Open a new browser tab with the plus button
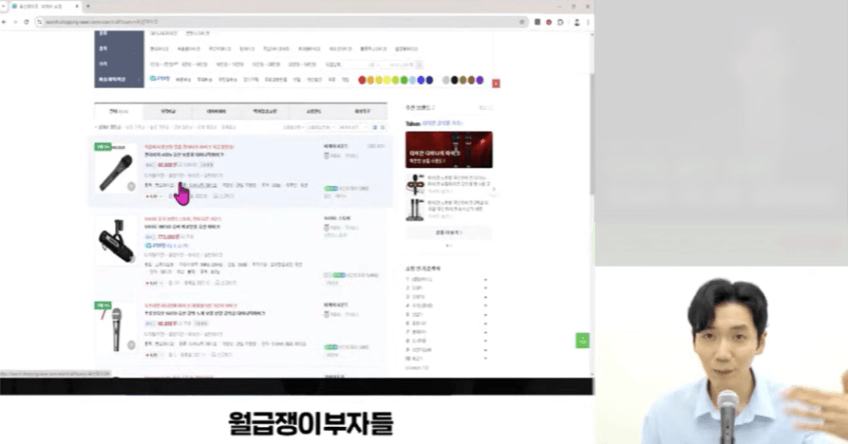This screenshot has width=848, height=444. 88,6
